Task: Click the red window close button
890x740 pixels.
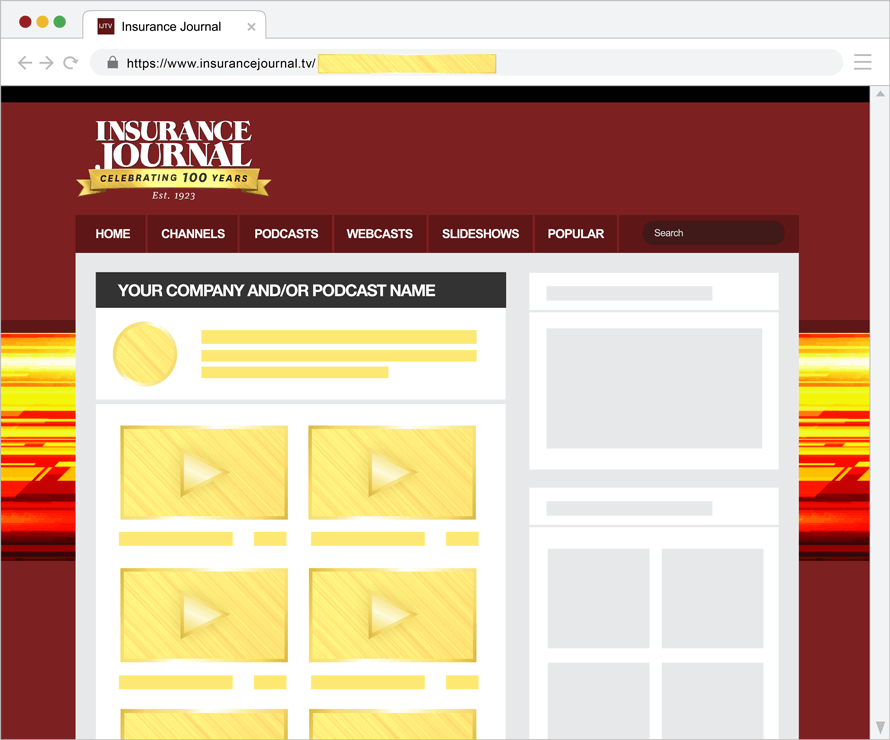Action: (25, 22)
